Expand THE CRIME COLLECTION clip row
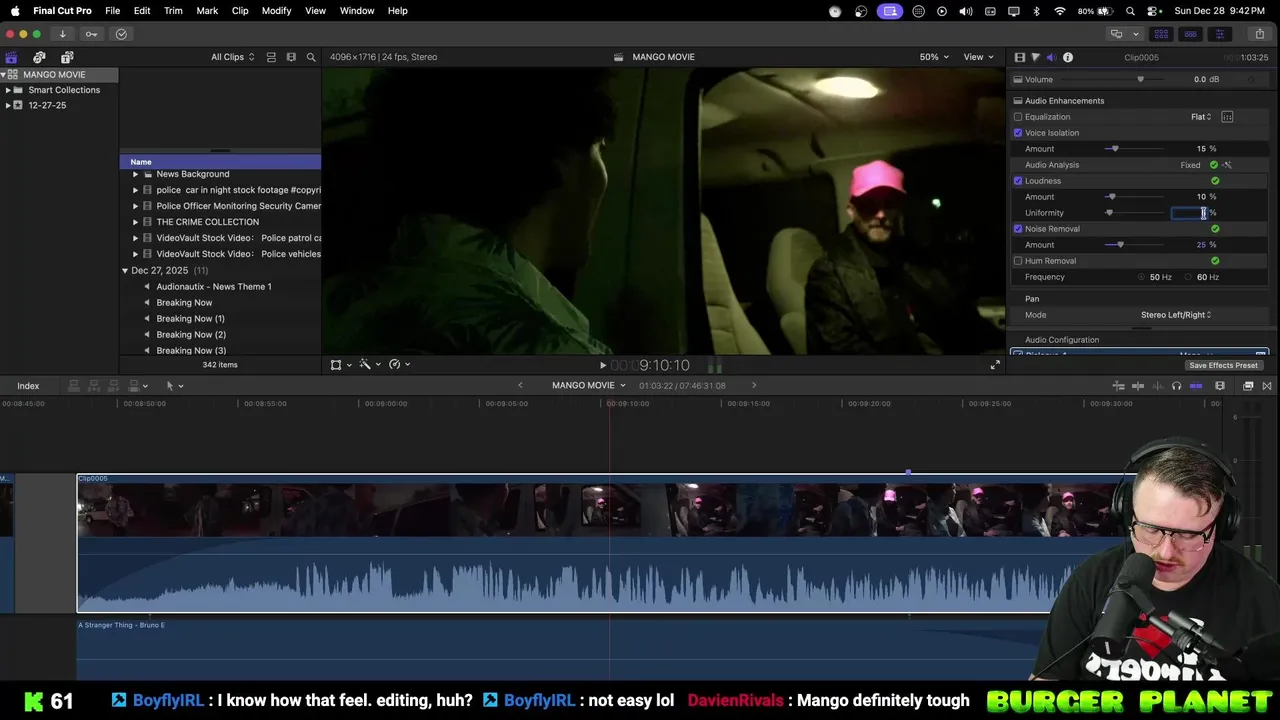 [135, 222]
